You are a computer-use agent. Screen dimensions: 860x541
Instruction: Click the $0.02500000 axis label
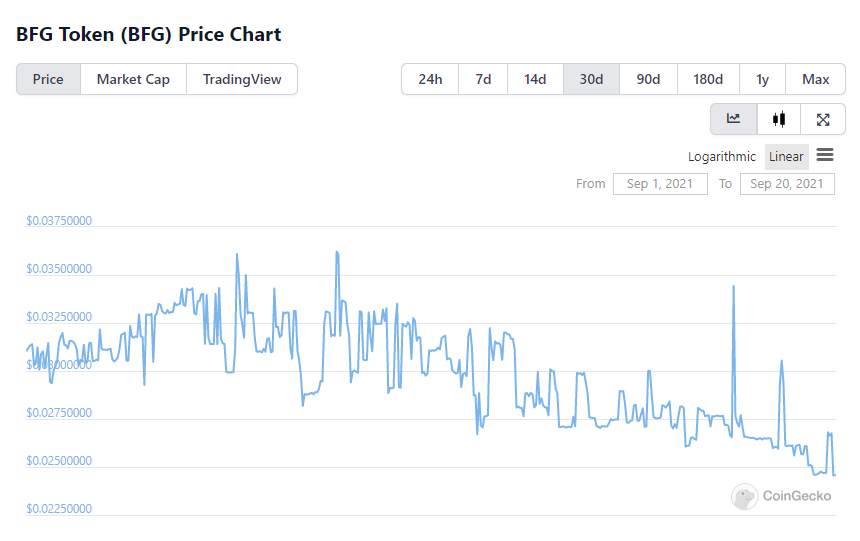coord(59,460)
